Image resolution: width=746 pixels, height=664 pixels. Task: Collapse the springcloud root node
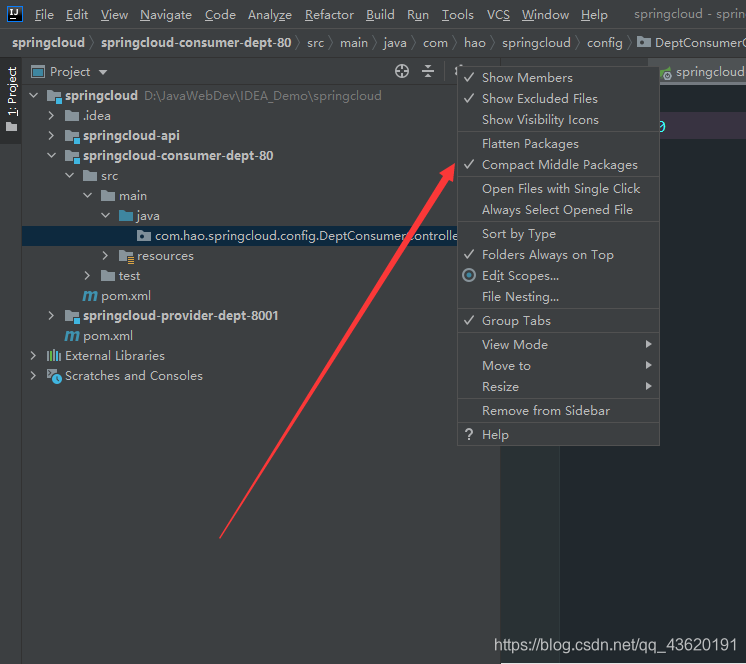click(x=33, y=96)
